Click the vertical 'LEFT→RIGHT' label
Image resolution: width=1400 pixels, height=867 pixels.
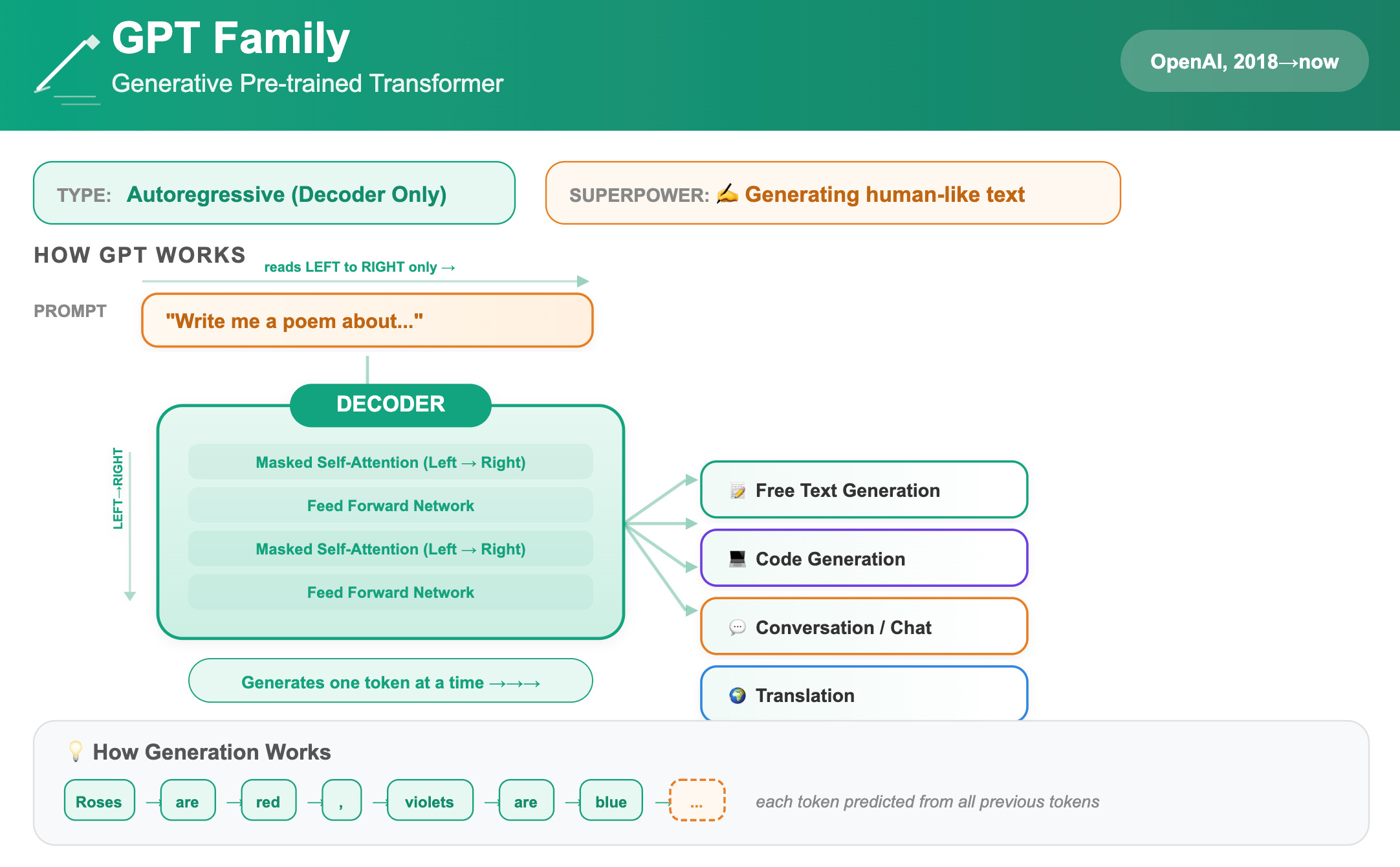tap(118, 488)
